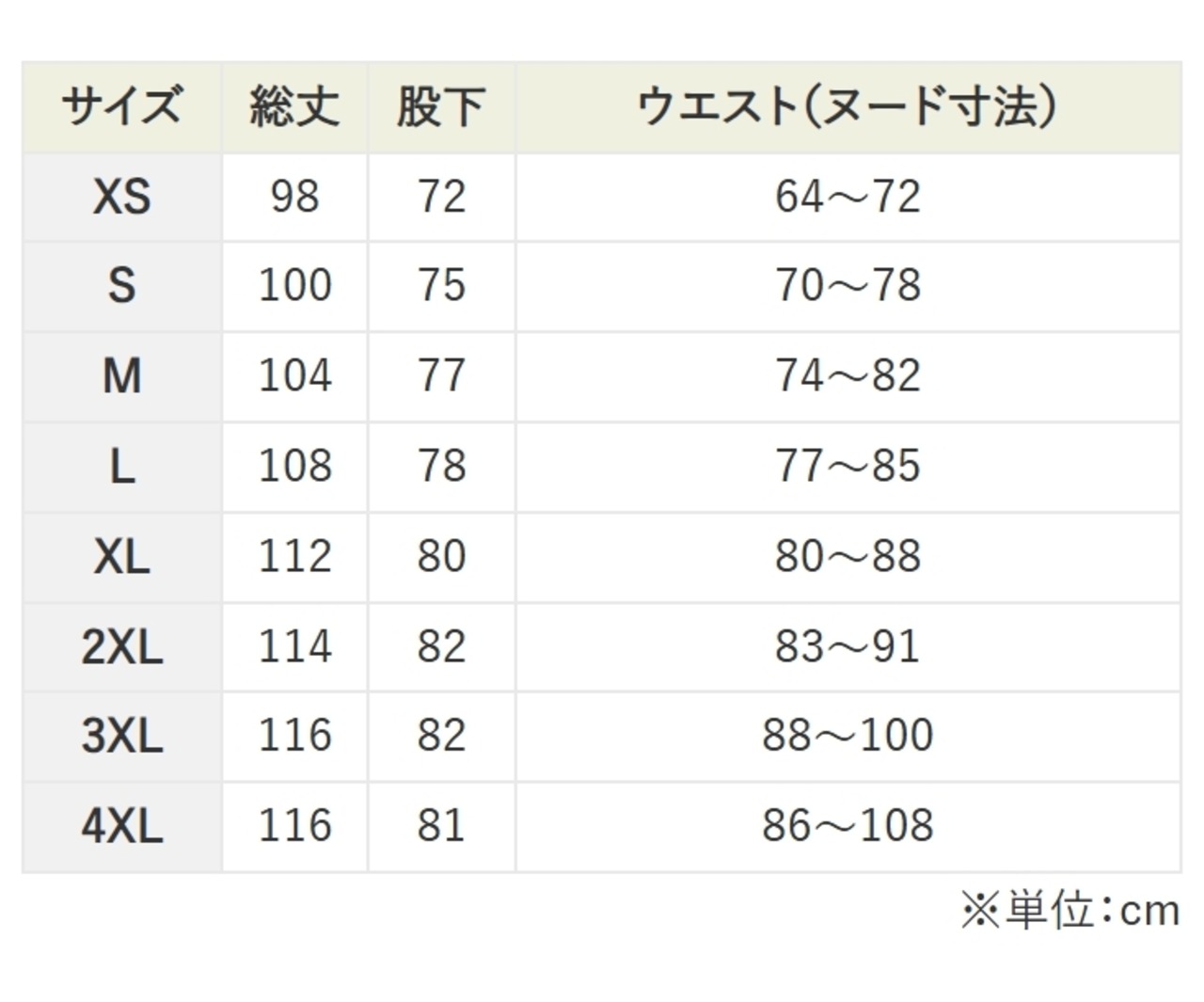Screen dimensions: 1204x1002
Task: Select the 3XL size row label
Action: click(x=121, y=735)
